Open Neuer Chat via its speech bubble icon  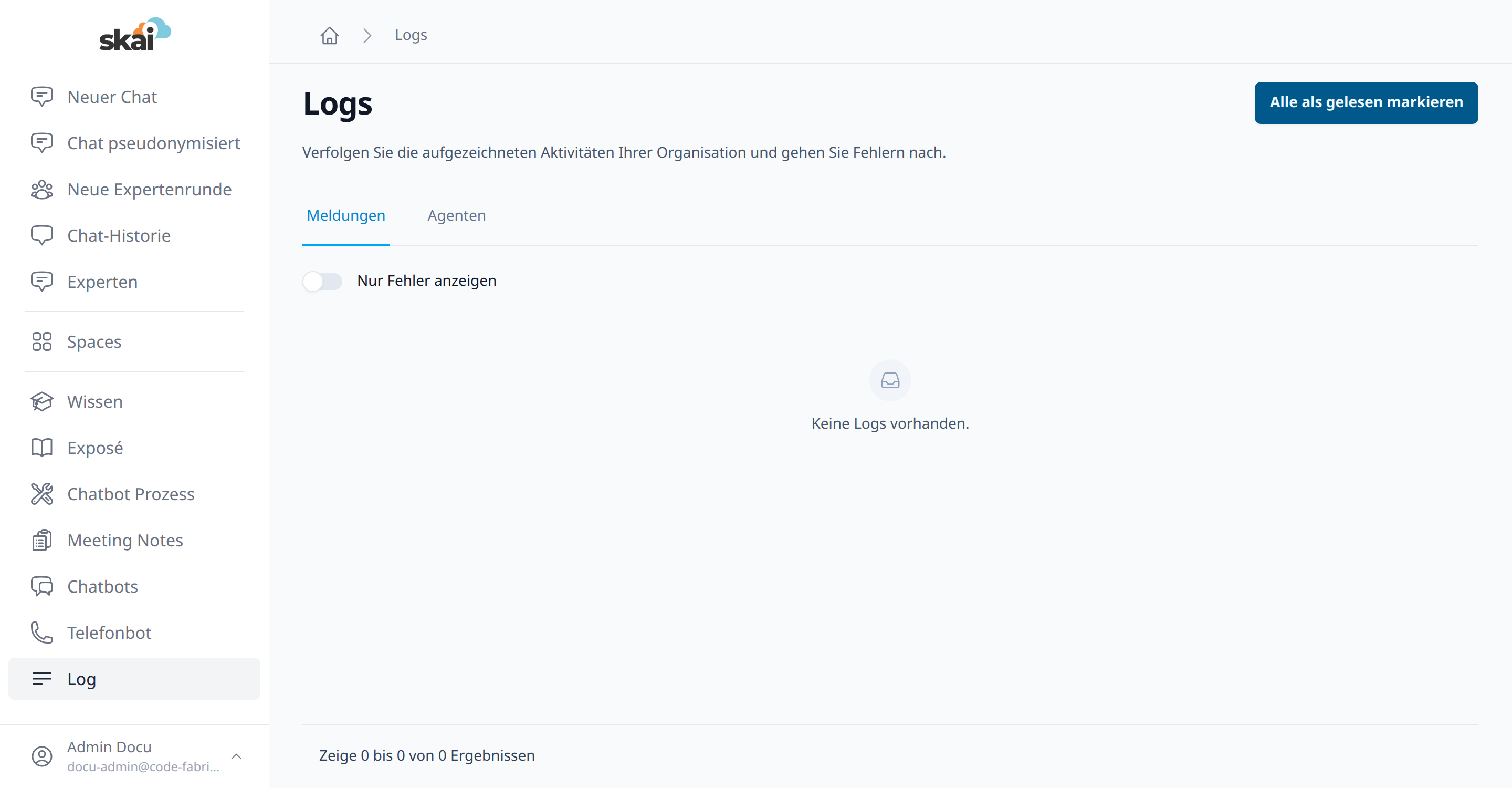[41, 97]
